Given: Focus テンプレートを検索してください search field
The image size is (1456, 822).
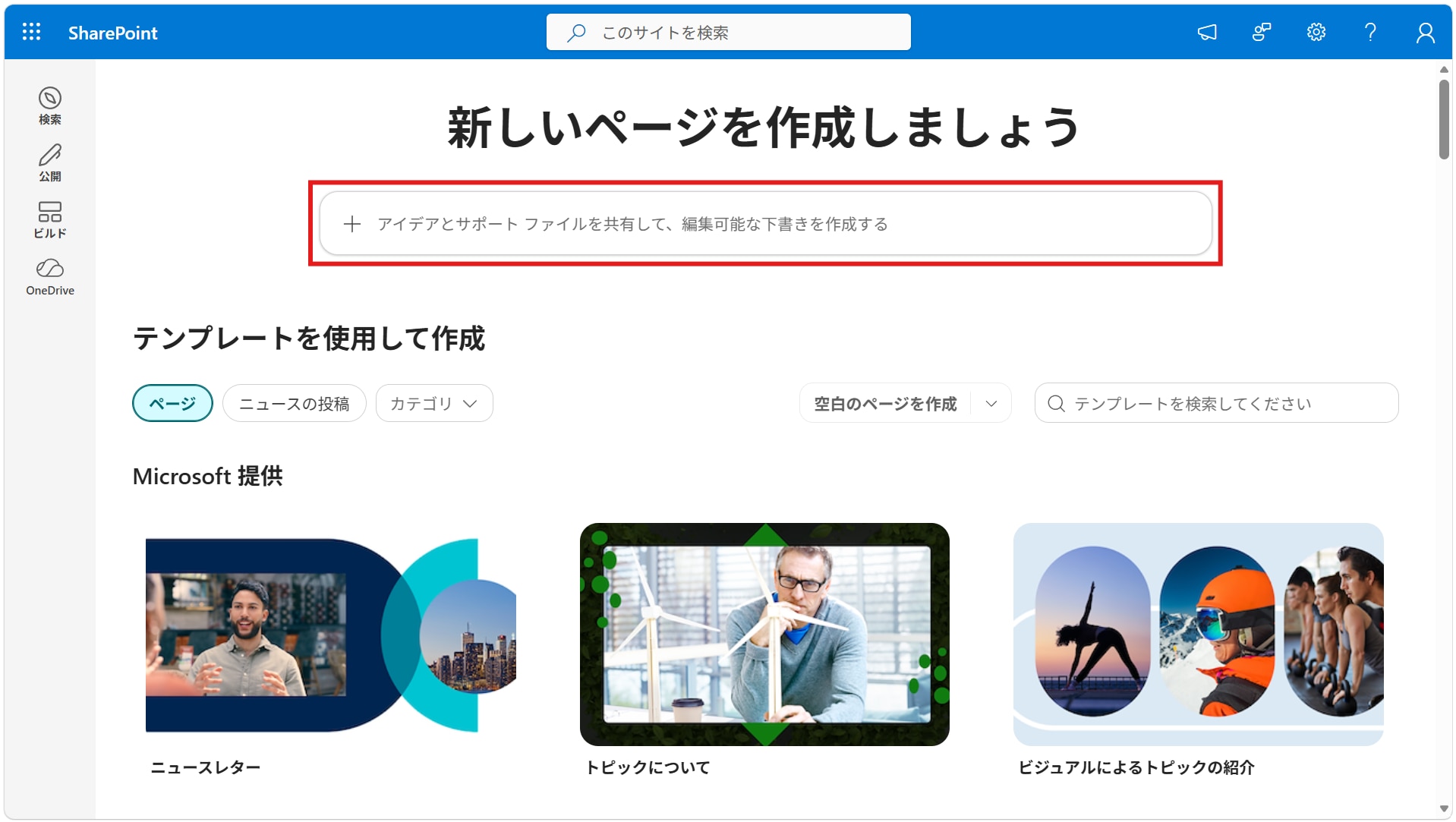Looking at the screenshot, I should pyautogui.click(x=1216, y=403).
